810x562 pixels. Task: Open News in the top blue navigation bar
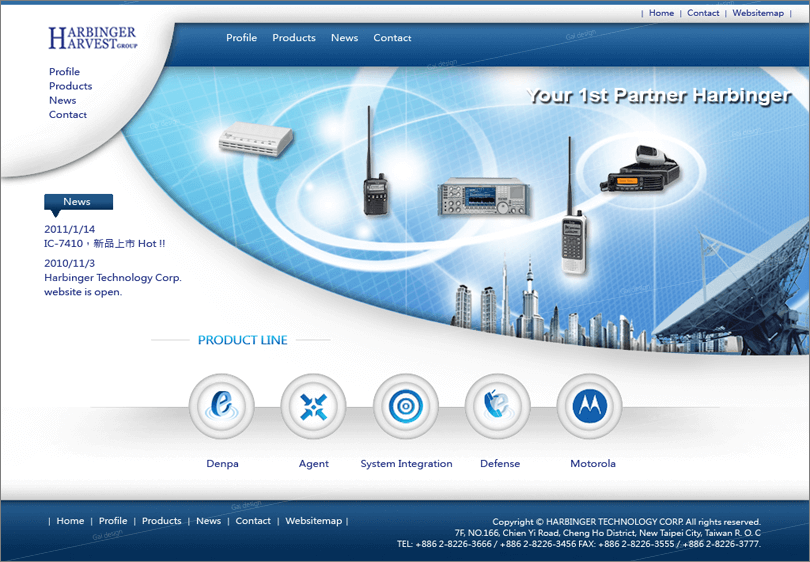click(x=345, y=38)
